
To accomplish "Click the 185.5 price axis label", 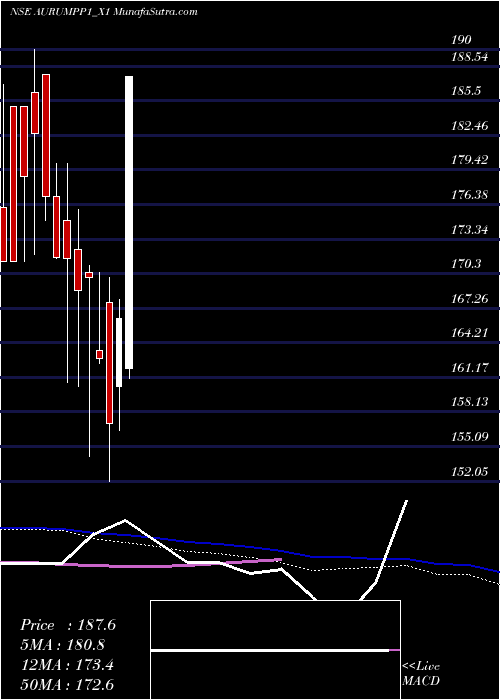I will click(x=466, y=91).
